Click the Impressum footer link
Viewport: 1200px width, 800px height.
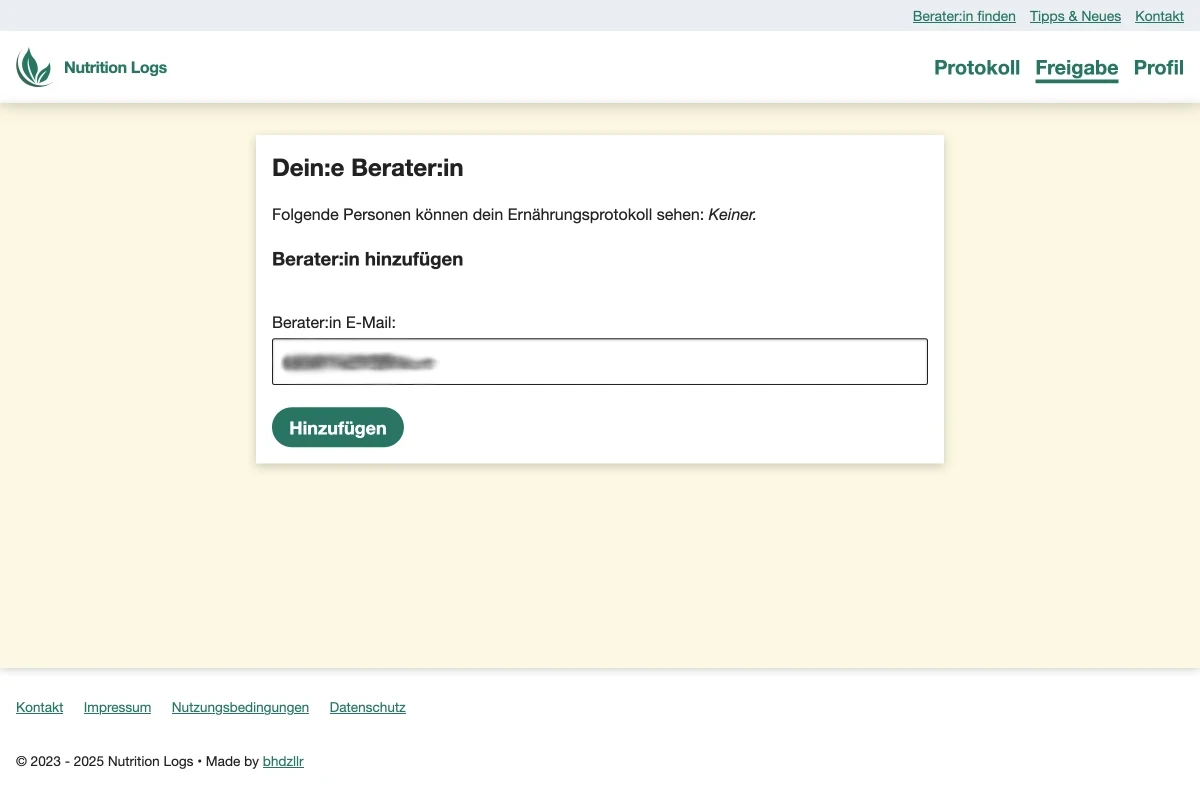coord(117,707)
